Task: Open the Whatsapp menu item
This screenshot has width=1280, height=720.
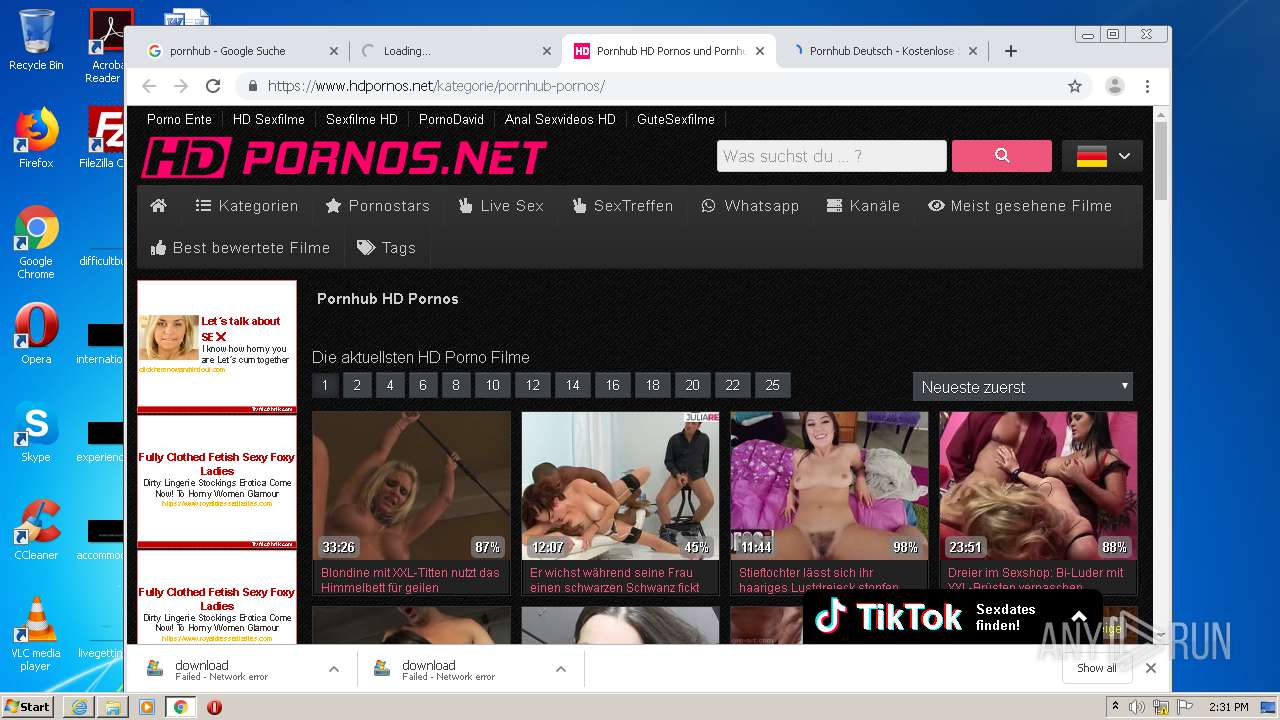Action: [750, 206]
